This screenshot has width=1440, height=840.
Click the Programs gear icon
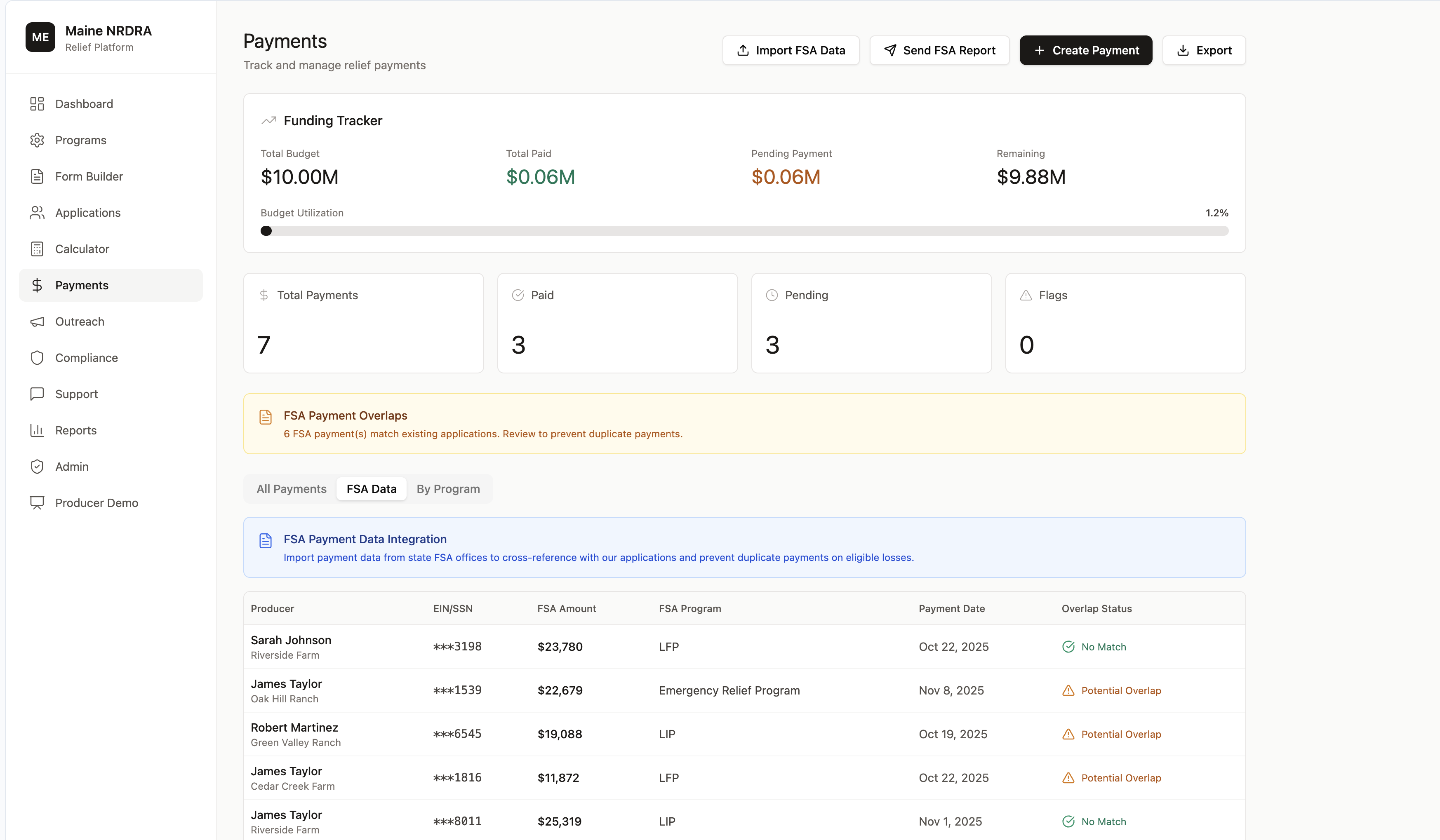click(37, 140)
